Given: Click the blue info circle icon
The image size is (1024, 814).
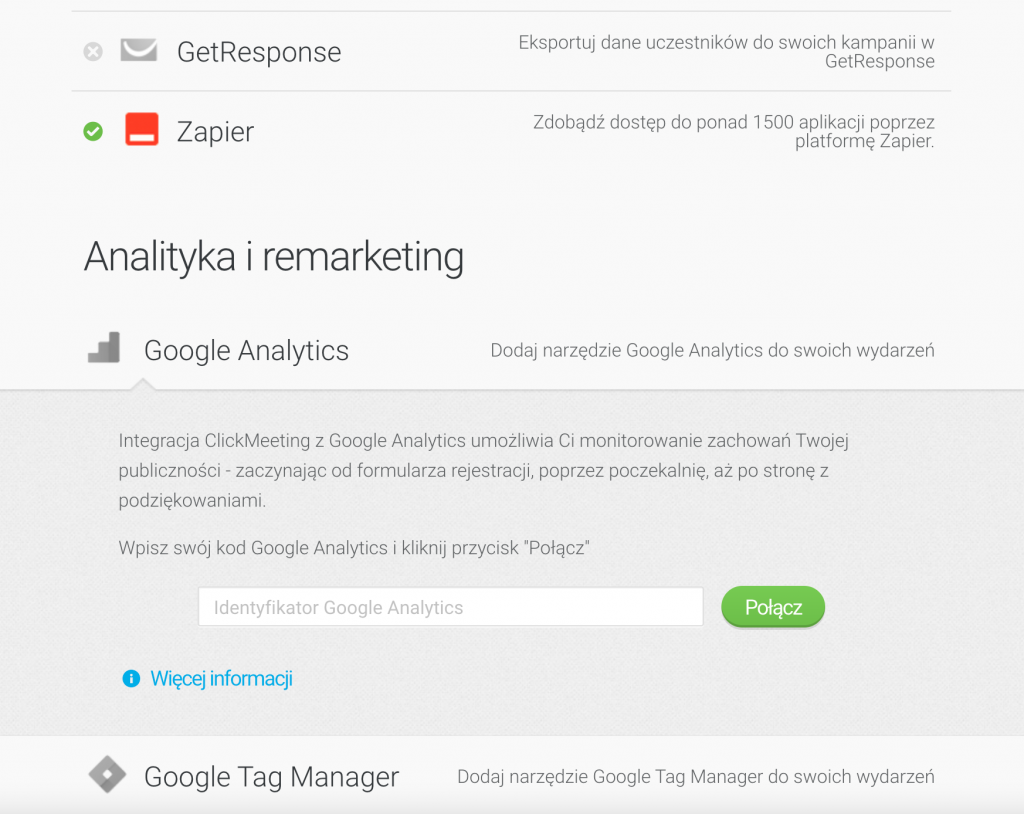Looking at the screenshot, I should [x=130, y=679].
